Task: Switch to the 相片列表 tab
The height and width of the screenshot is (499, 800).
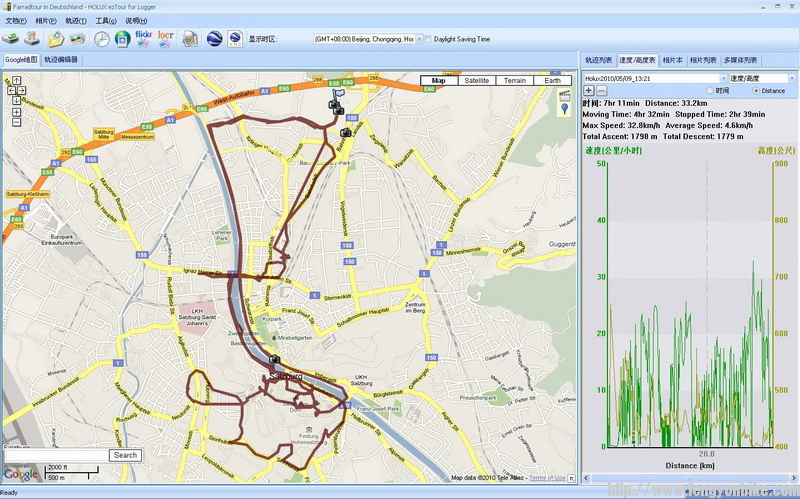Action: (x=703, y=60)
